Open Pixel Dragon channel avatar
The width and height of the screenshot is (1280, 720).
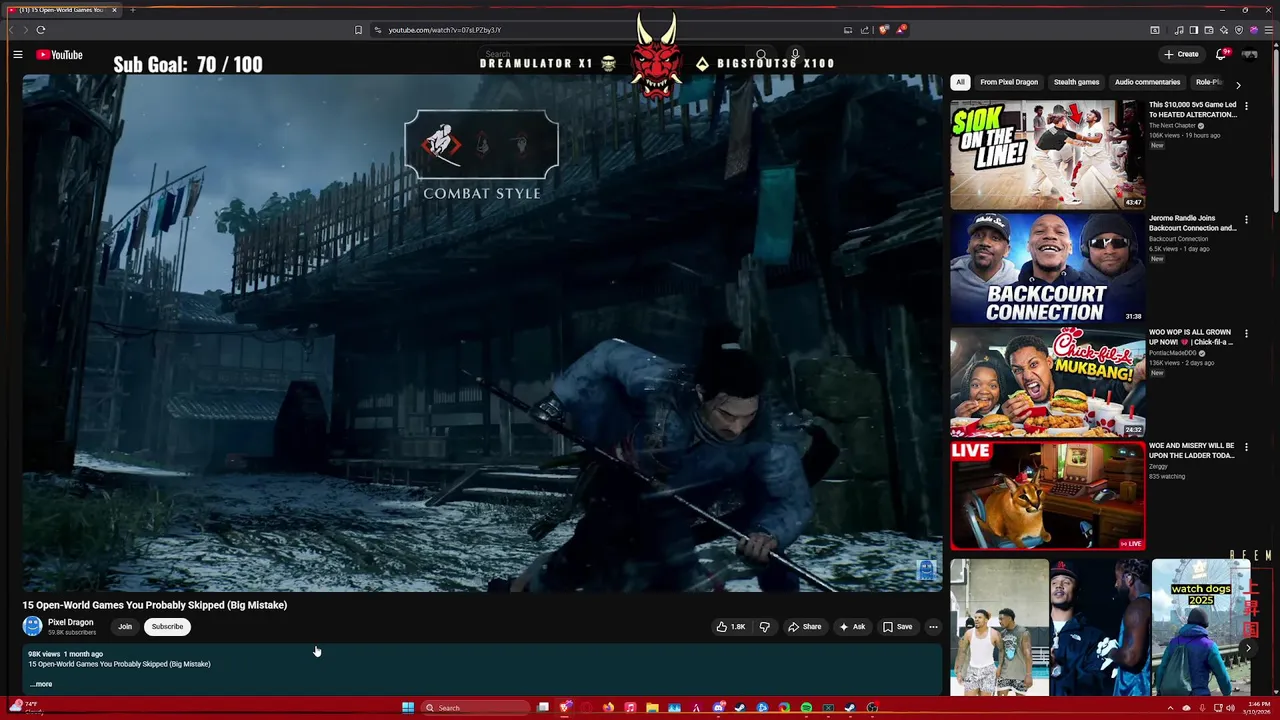tap(32, 626)
